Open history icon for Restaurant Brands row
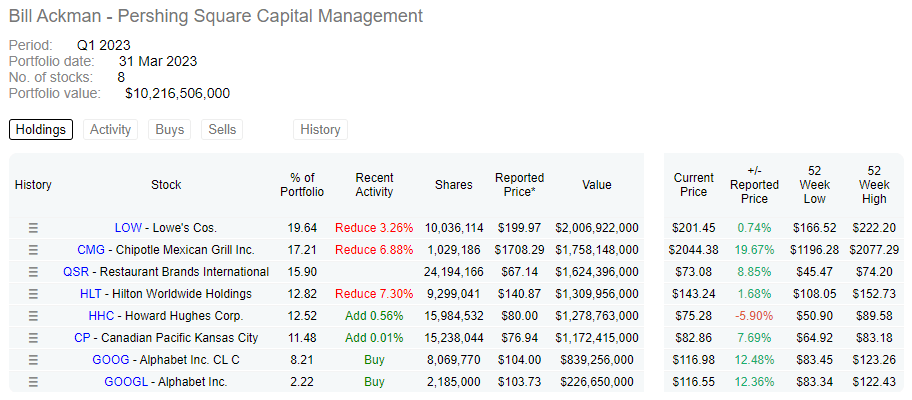 point(33,272)
